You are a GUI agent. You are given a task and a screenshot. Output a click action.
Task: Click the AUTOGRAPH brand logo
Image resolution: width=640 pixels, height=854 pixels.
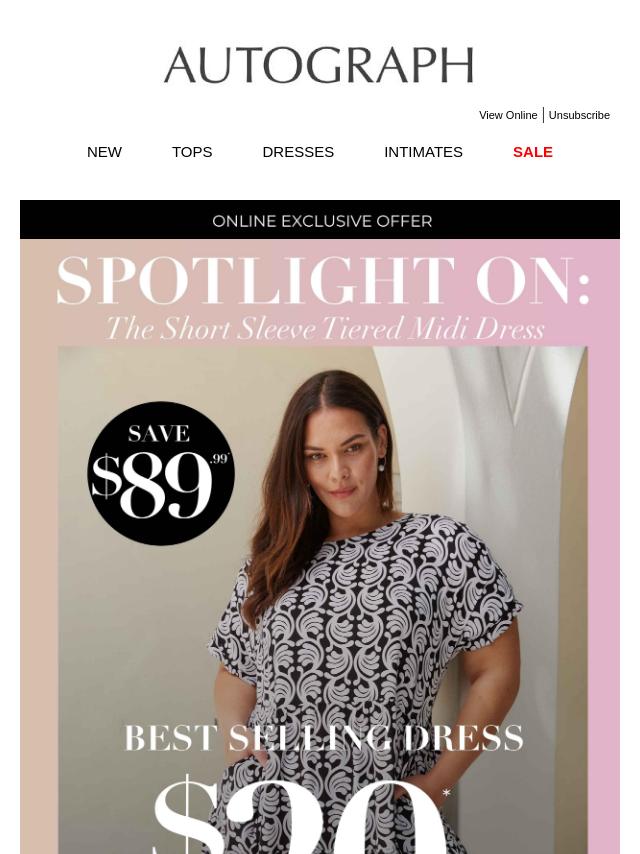coord(319,65)
